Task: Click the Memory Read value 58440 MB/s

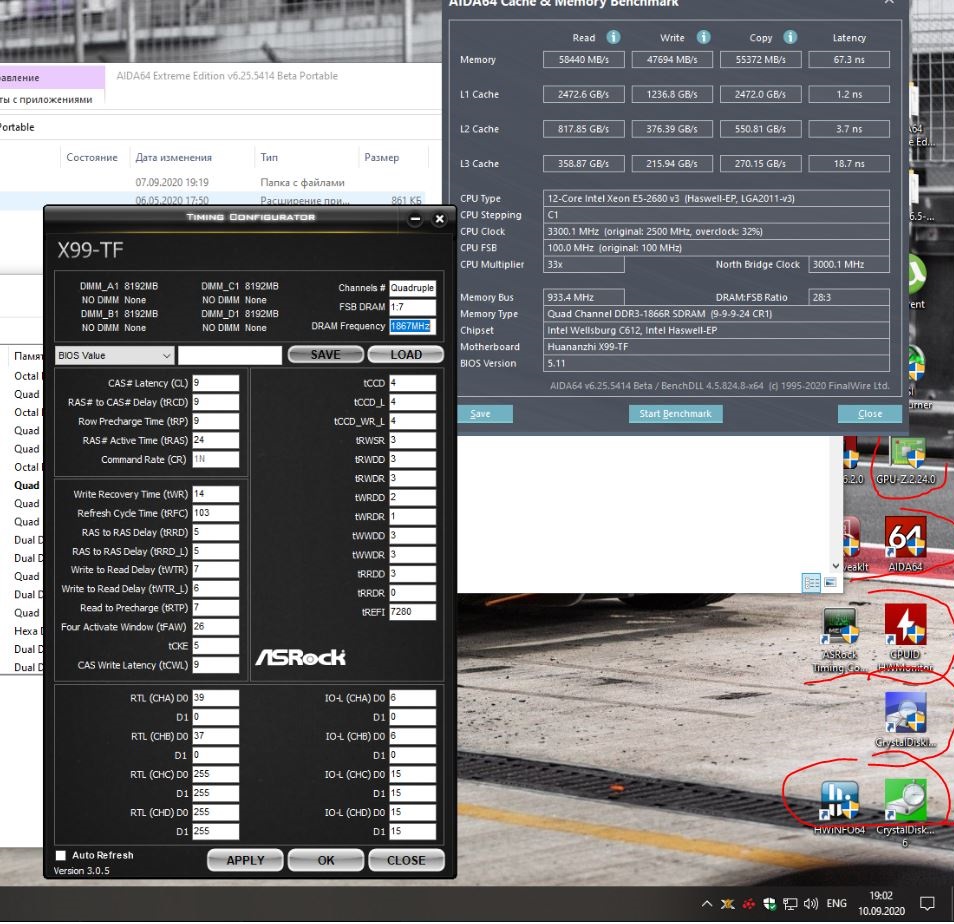Action: click(583, 60)
